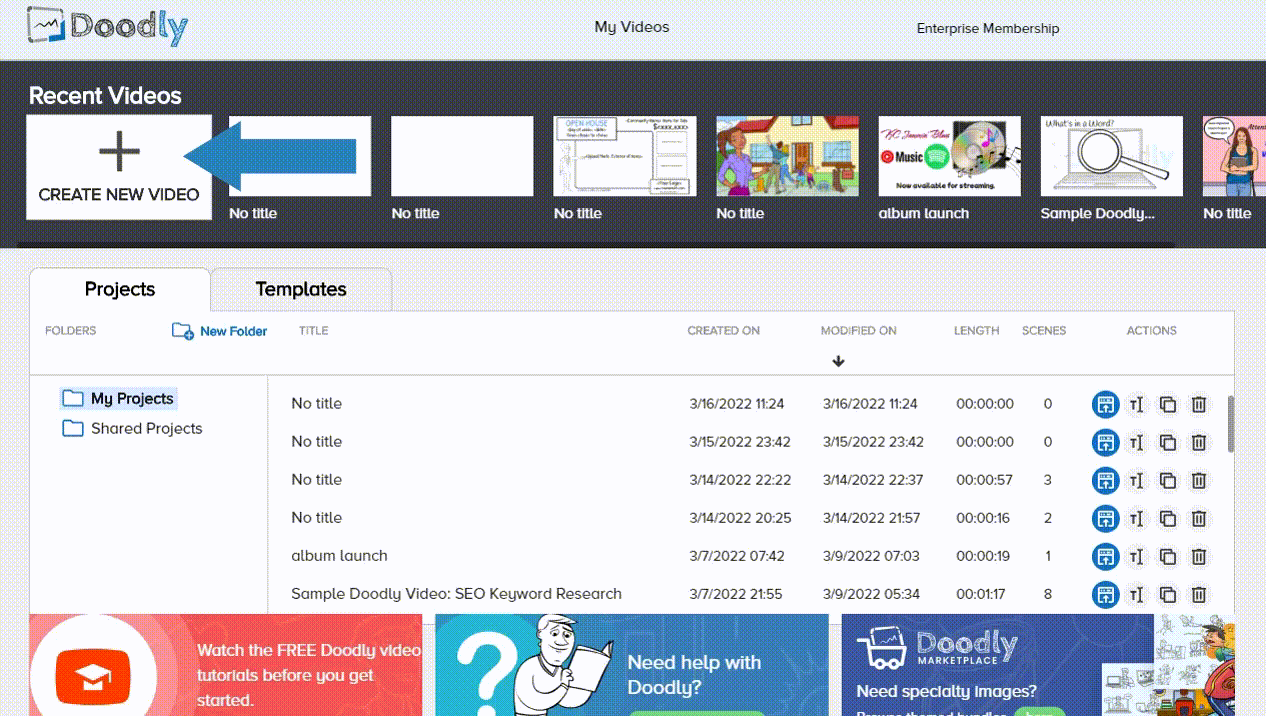The height and width of the screenshot is (716, 1266).
Task: Delete the project created 3/16/2022 11:24
Action: click(x=1199, y=405)
